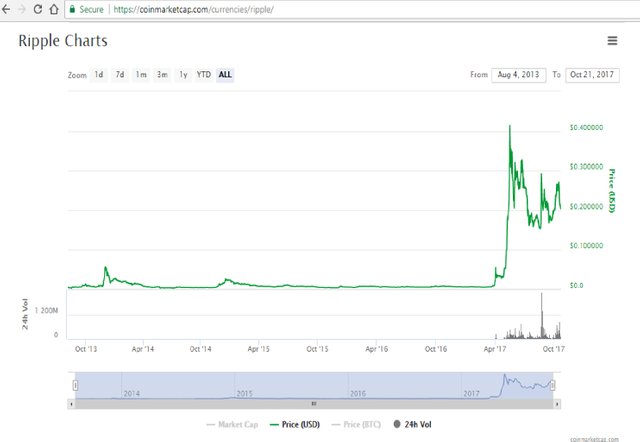The height and width of the screenshot is (442, 640).
Task: Click the $0.200000 axis label
Action: tap(586, 207)
